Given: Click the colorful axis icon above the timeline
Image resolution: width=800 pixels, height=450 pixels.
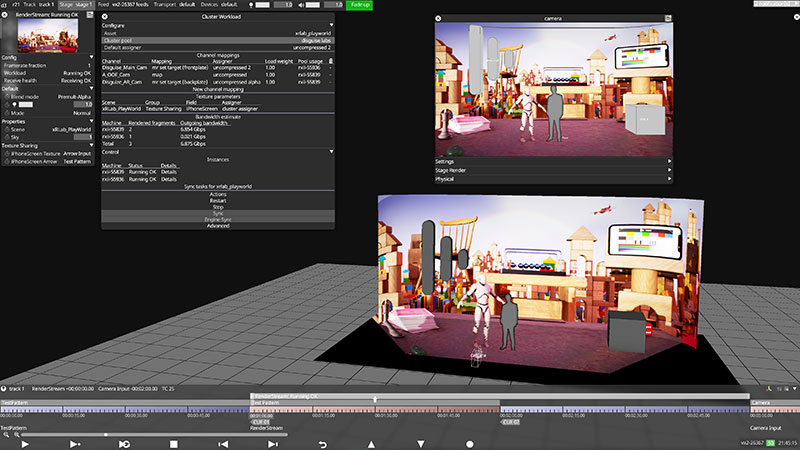Looking at the screenshot, I should coord(769,389).
